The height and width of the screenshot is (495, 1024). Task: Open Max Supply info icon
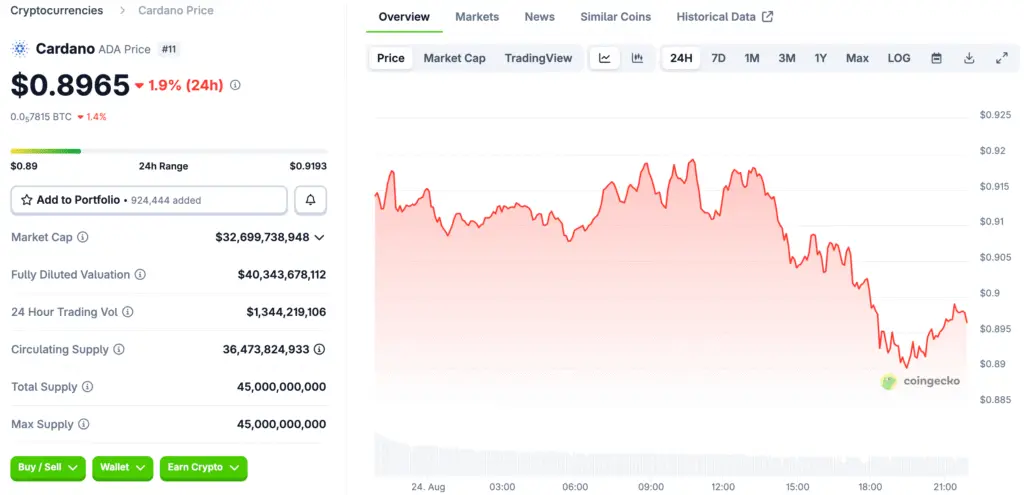[x=84, y=424]
